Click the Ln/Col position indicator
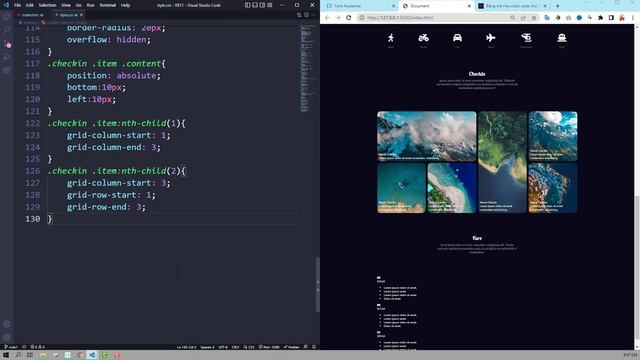The width and height of the screenshot is (640, 360). [x=187, y=347]
